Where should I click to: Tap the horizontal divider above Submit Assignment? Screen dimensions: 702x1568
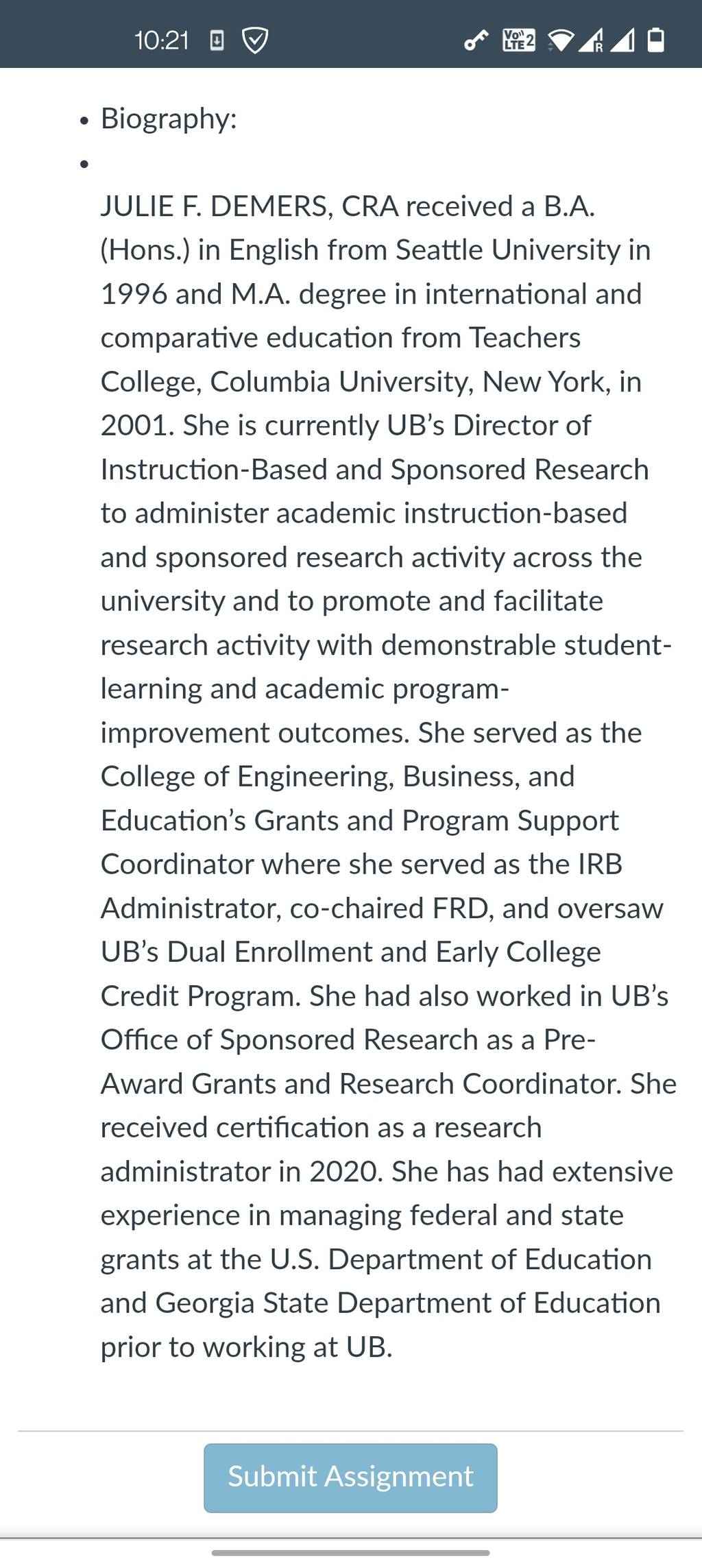click(x=350, y=1431)
